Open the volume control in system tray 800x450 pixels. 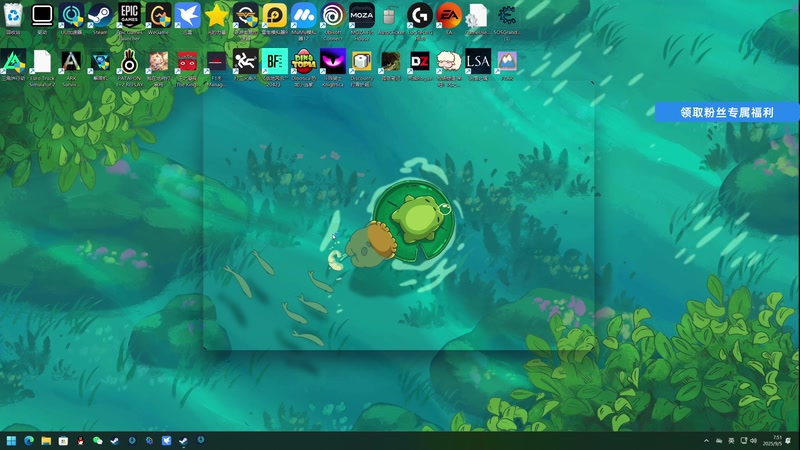point(754,441)
